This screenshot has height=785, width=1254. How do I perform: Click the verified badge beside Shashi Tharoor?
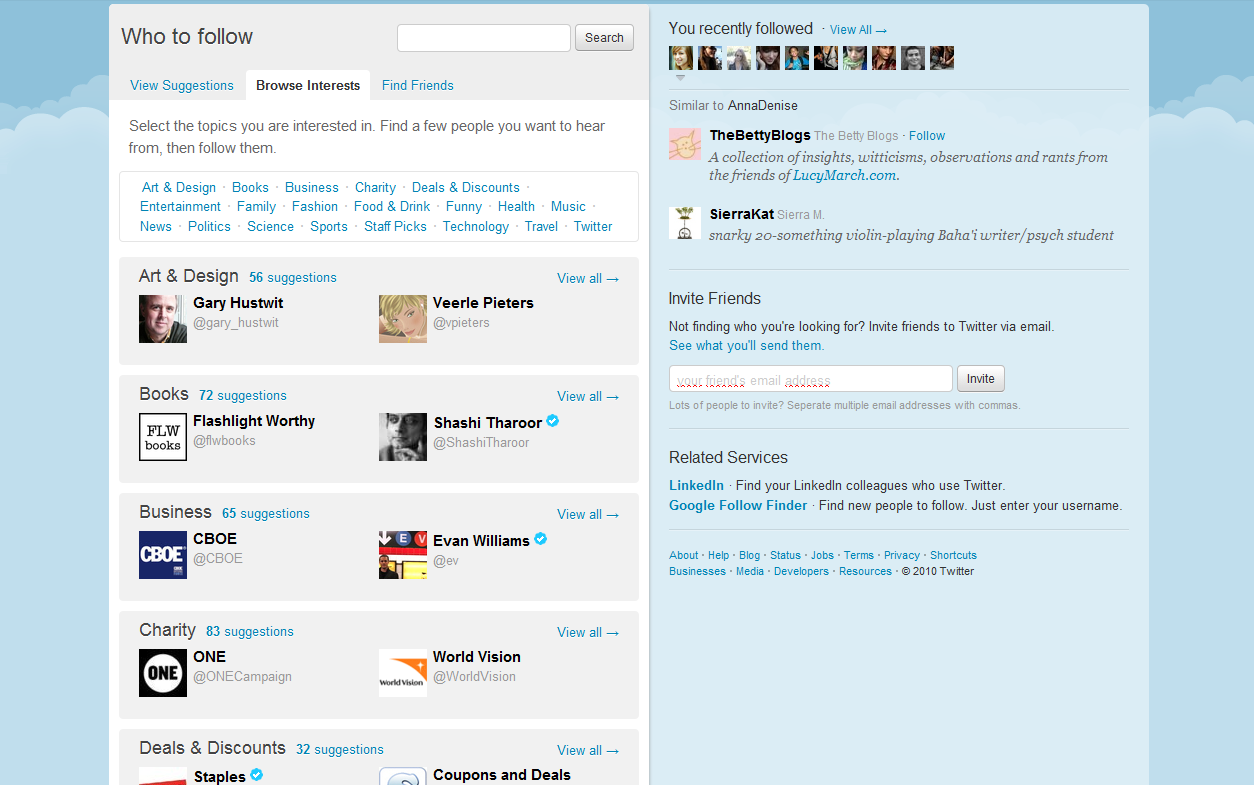553,421
